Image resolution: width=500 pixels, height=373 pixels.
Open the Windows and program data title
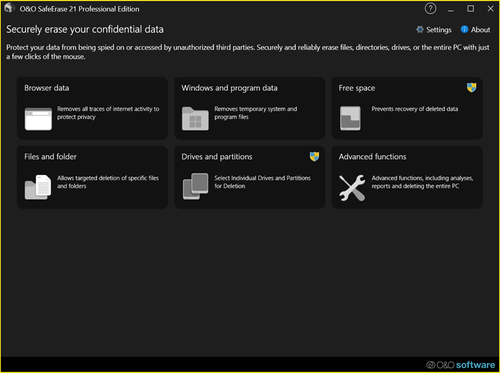tap(229, 88)
